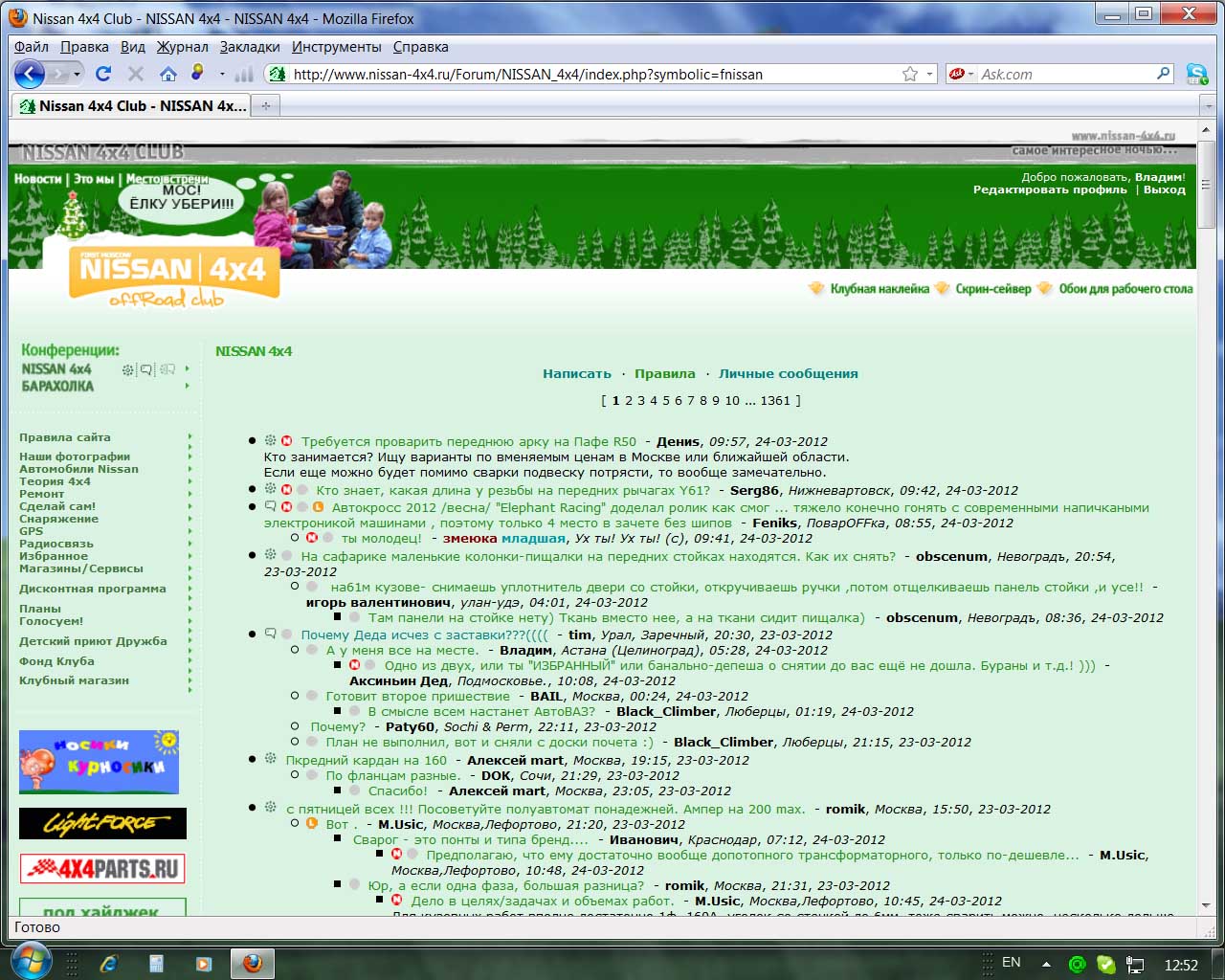
Task: Open the Правила link above the thread list
Action: coord(665,373)
